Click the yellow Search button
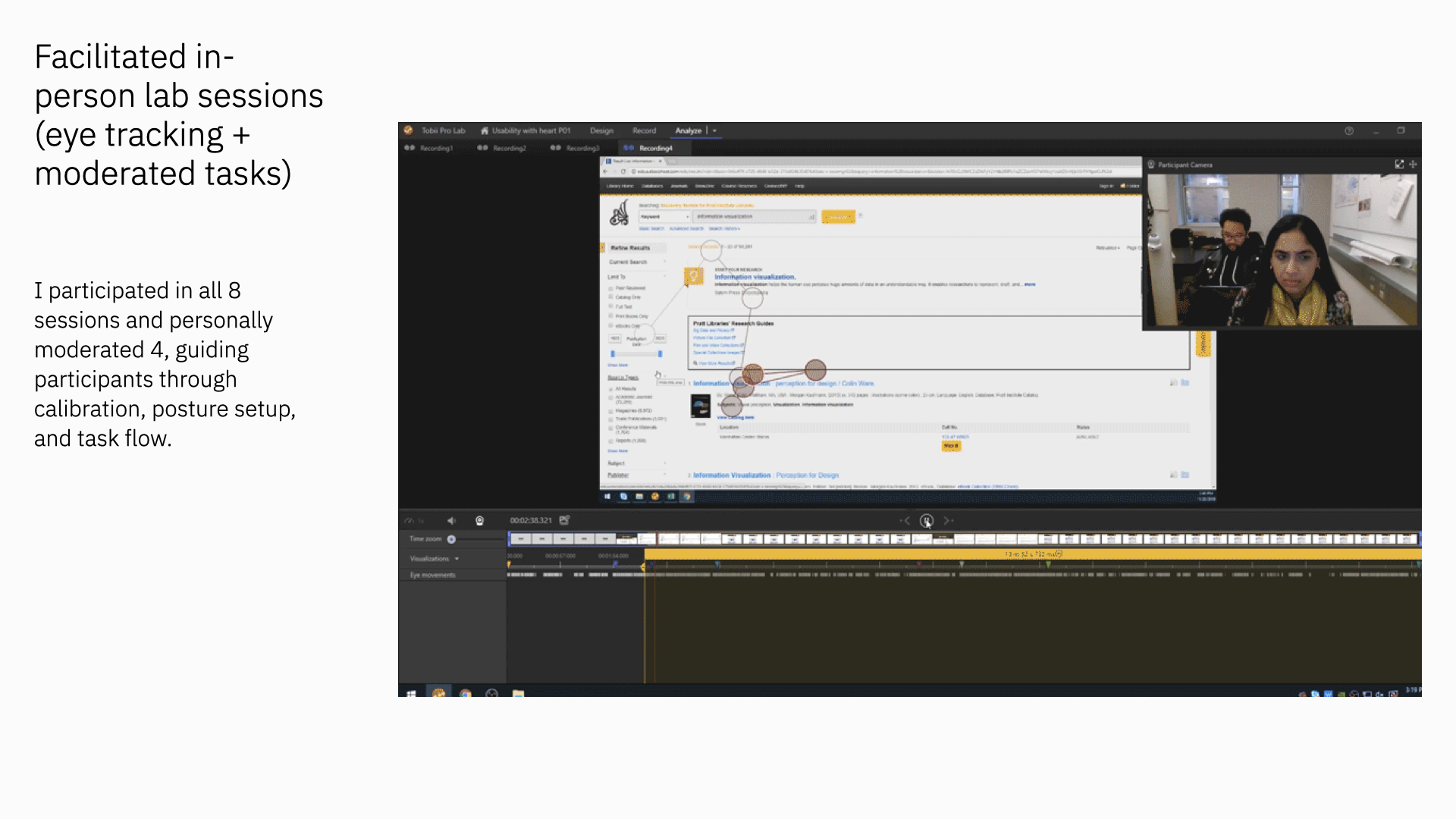Image resolution: width=1456 pixels, height=819 pixels. point(838,217)
